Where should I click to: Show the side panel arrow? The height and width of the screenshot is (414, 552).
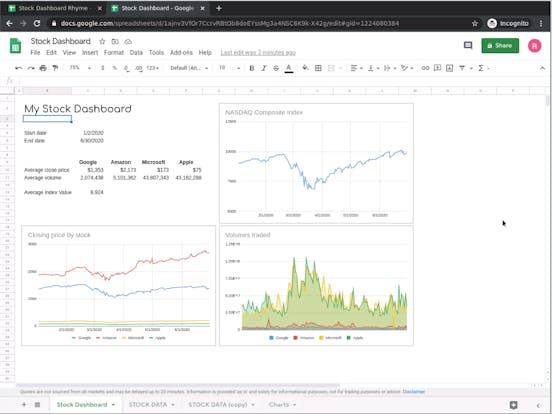(x=538, y=405)
